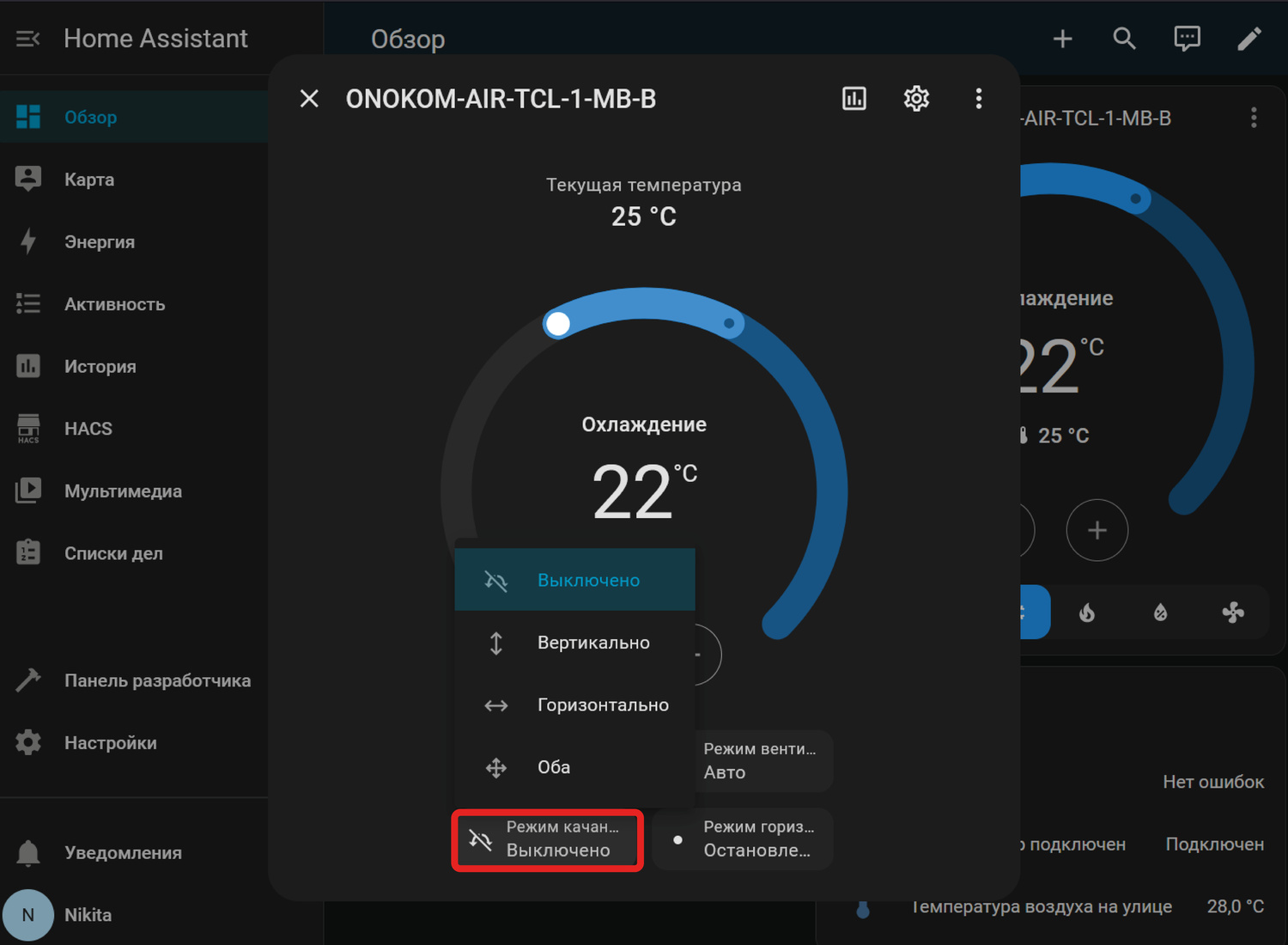Open entity settings gear in dialog header
The height and width of the screenshot is (945, 1288).
click(x=916, y=99)
